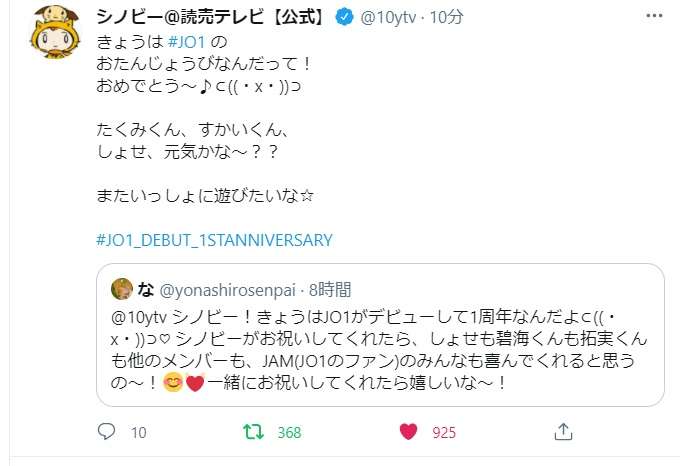Open the #JO1_DEBUT_1STANNIVERSARY hashtag
Image resolution: width=680 pixels, height=466 pixels.
(214, 240)
